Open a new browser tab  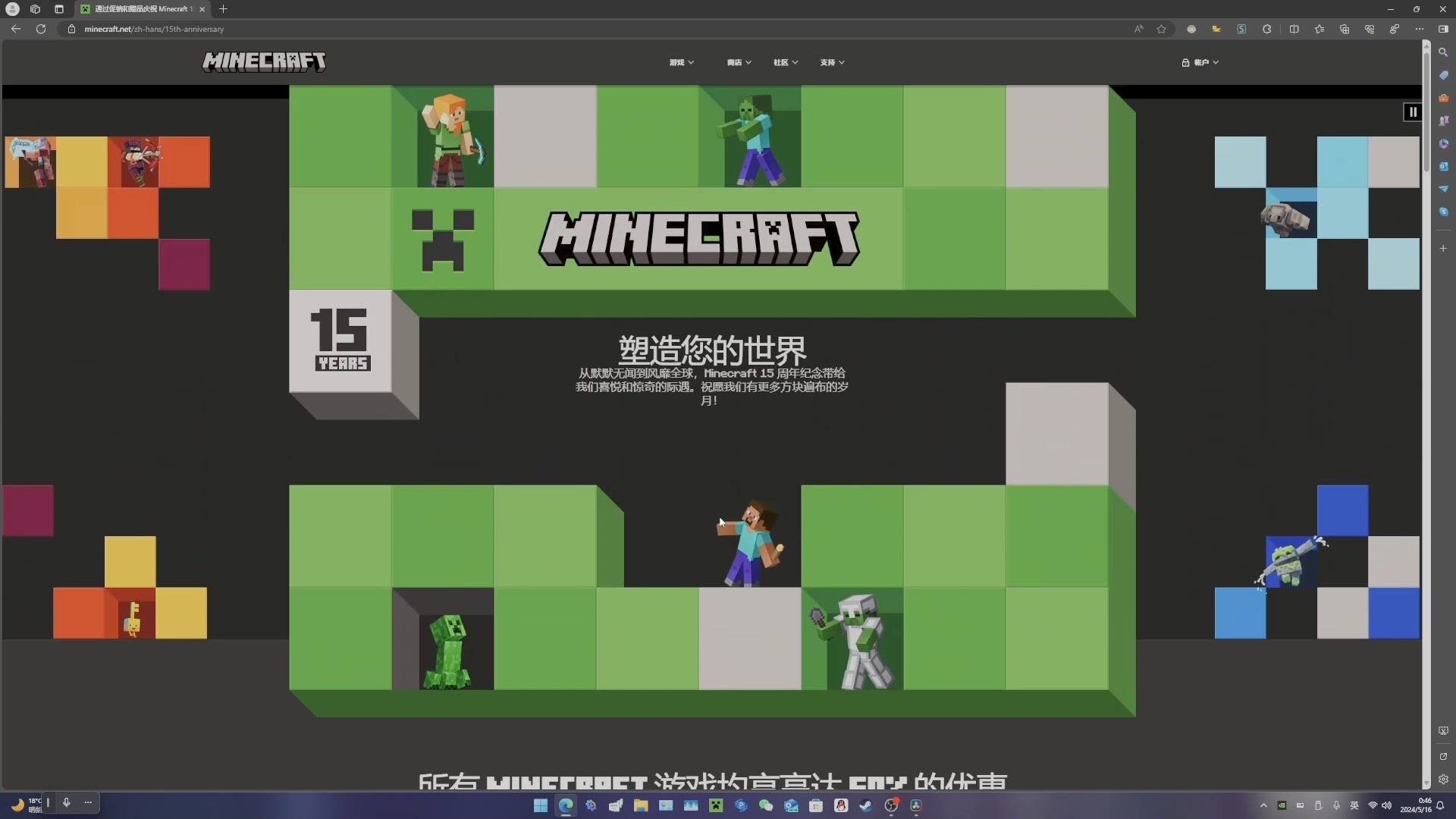223,9
